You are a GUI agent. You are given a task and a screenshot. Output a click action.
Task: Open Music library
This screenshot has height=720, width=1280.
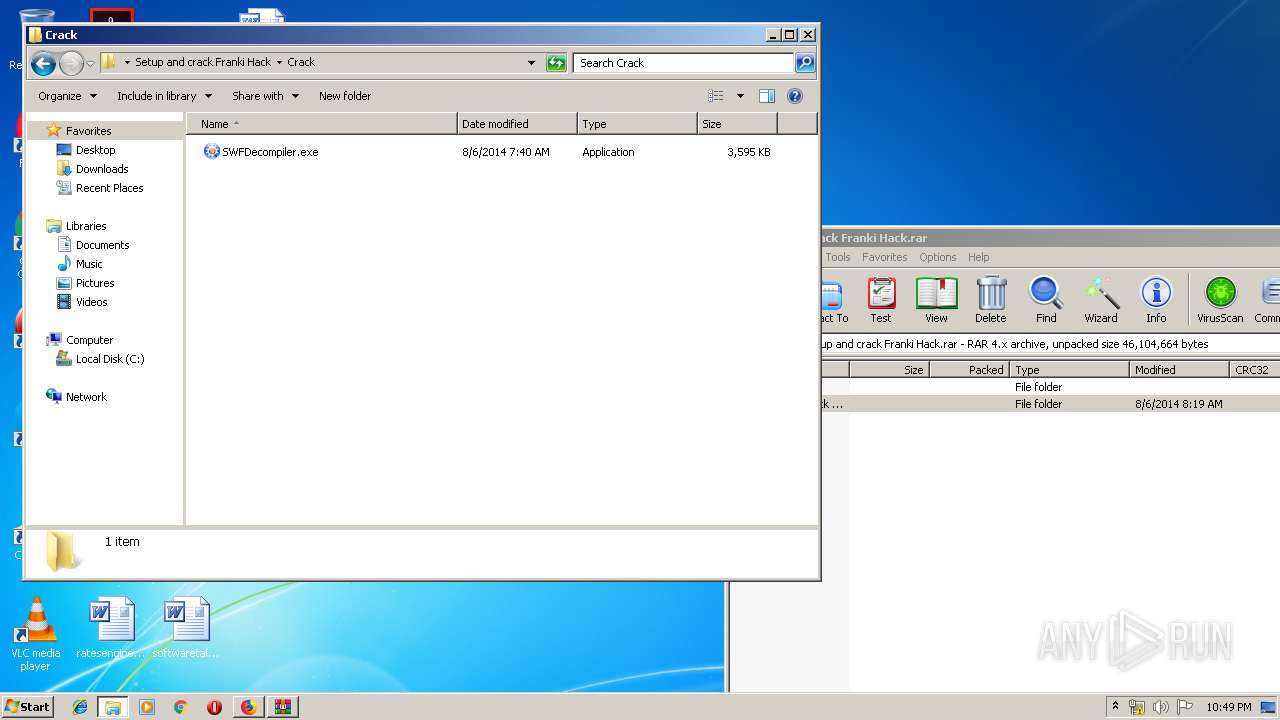pos(89,264)
